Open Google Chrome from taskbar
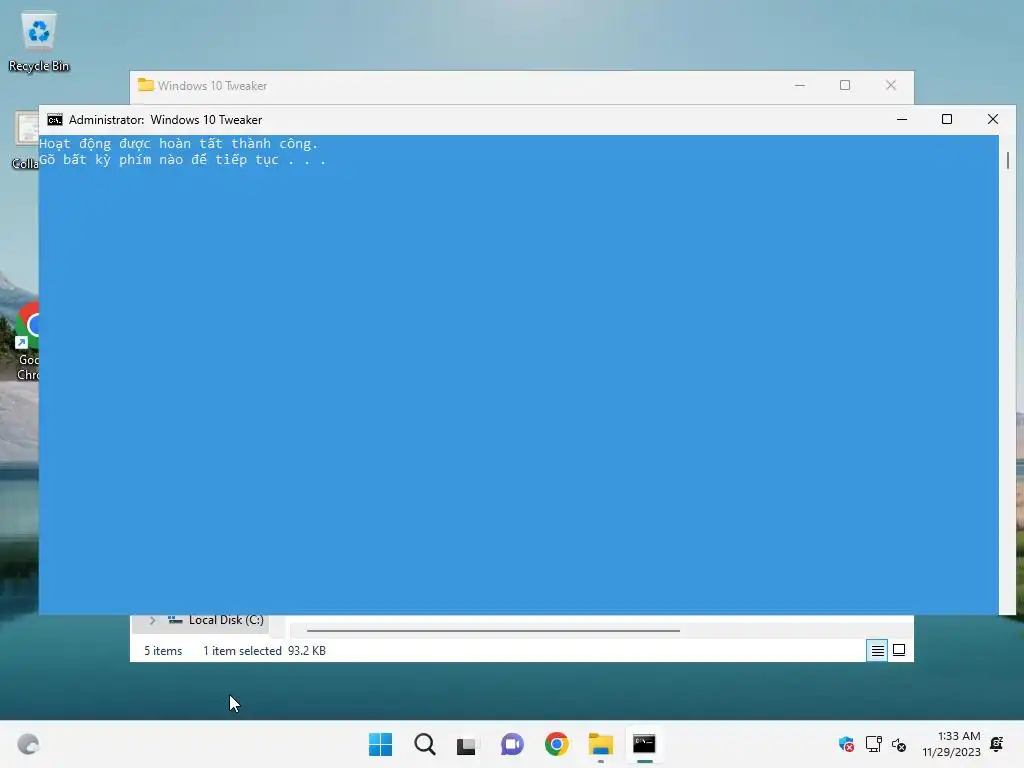Image resolution: width=1024 pixels, height=768 pixels. pos(556,744)
